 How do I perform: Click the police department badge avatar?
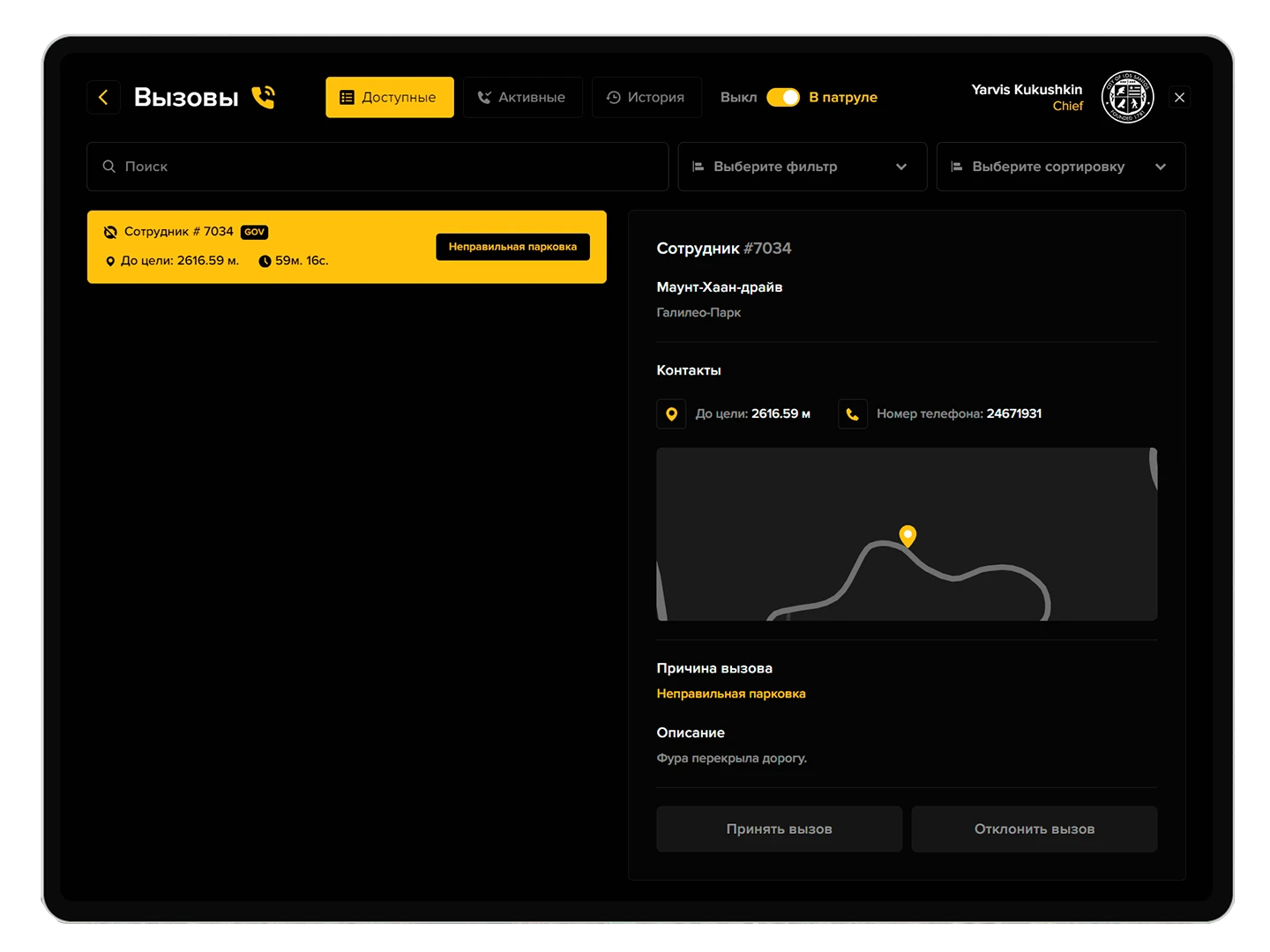[x=1127, y=97]
